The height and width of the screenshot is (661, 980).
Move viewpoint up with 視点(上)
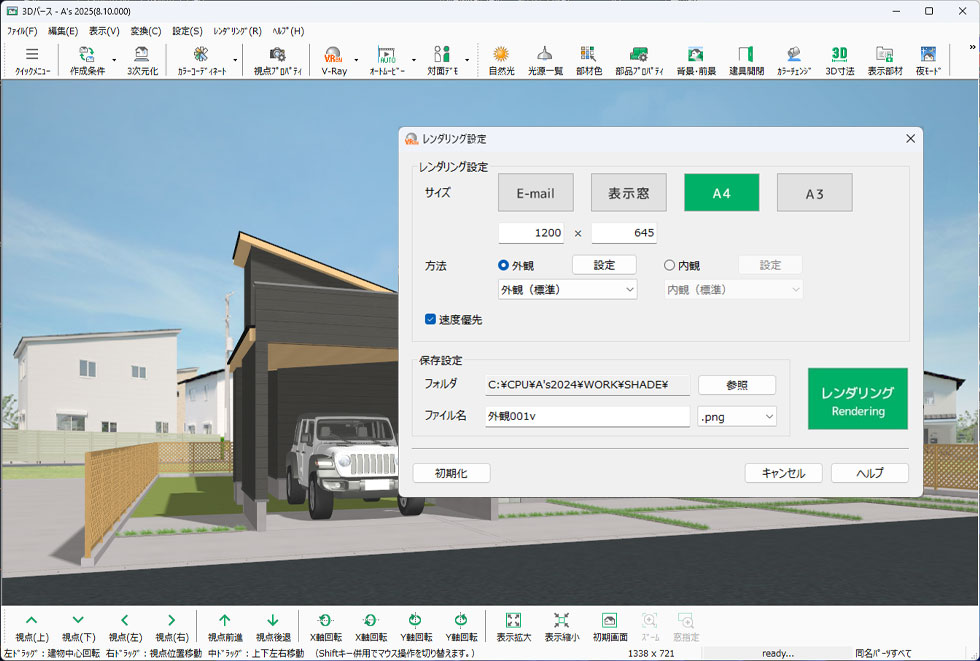coord(32,627)
